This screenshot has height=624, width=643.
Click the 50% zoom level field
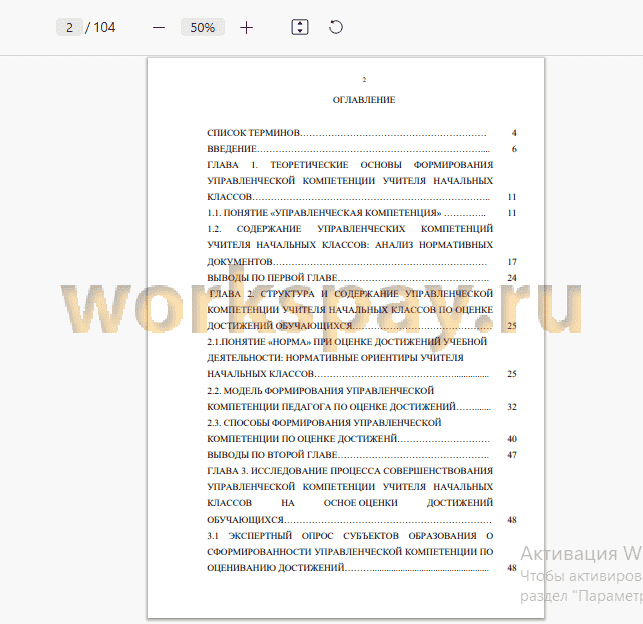(203, 27)
